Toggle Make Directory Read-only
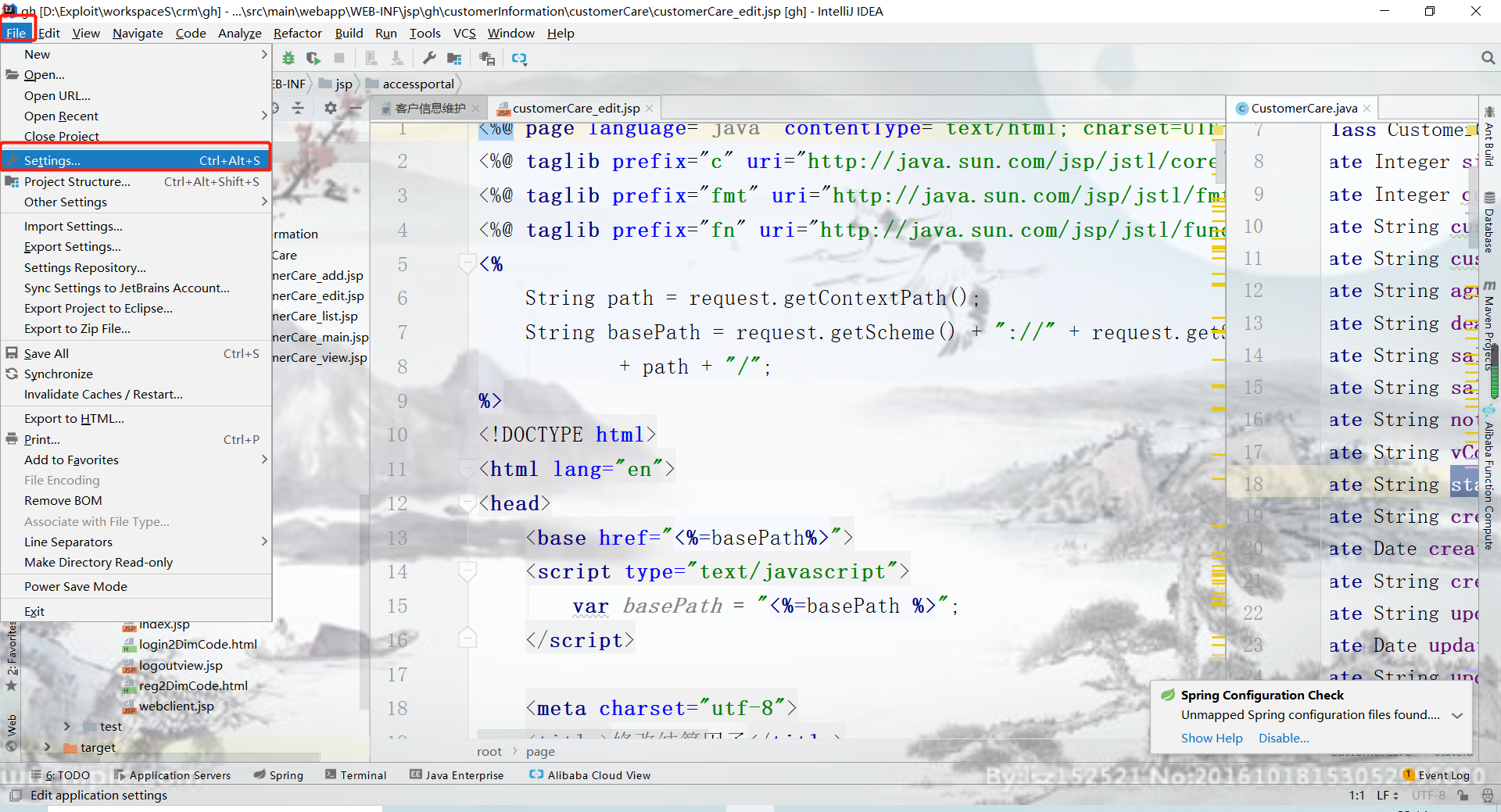 pyautogui.click(x=99, y=563)
